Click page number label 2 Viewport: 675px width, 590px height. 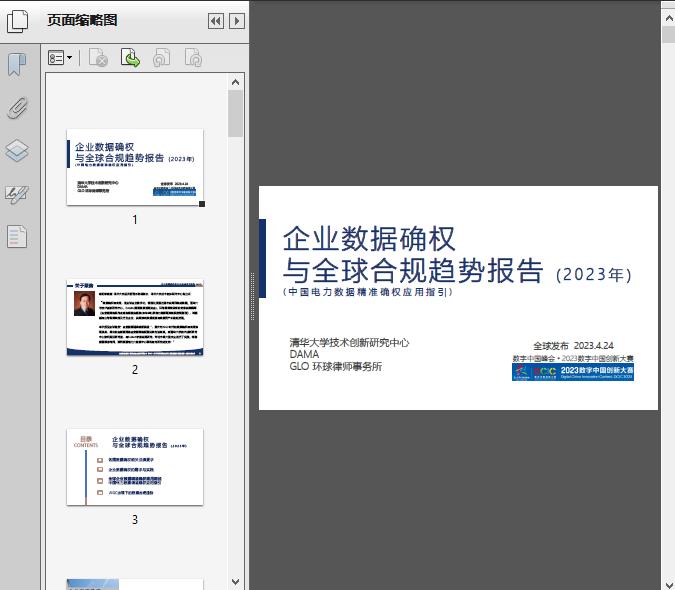coord(135,370)
